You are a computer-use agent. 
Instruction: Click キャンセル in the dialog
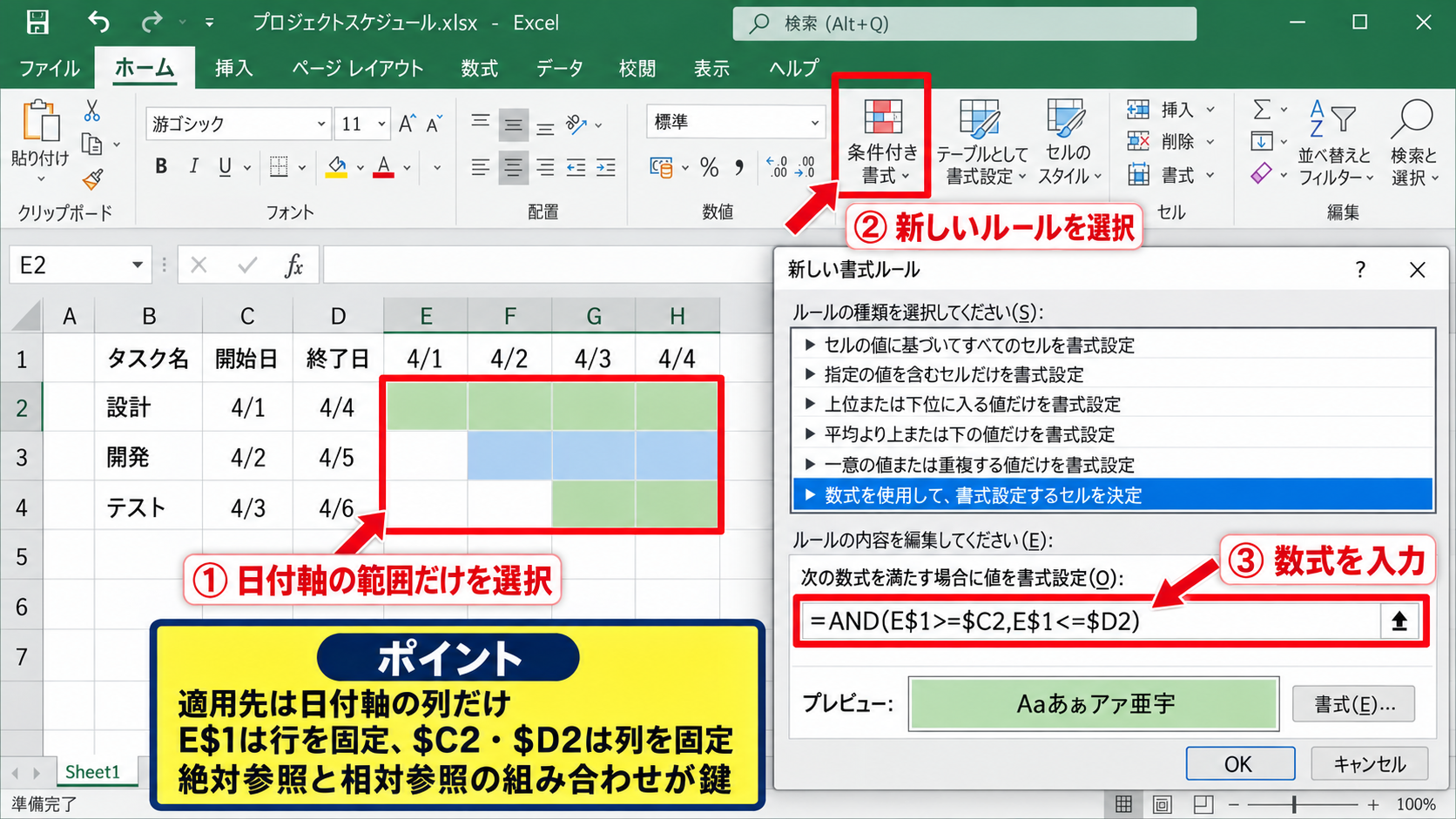tap(1370, 764)
